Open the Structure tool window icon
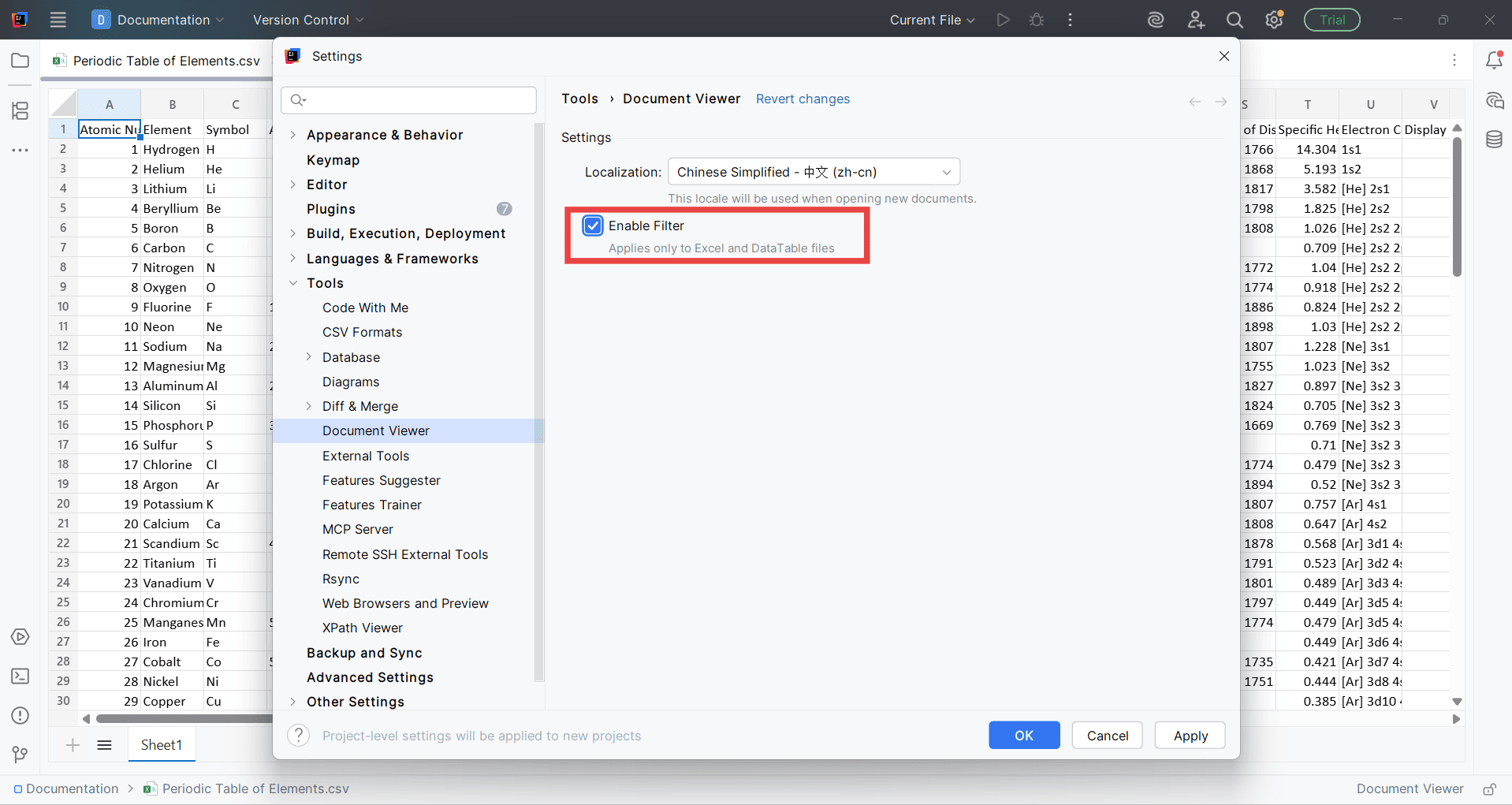This screenshot has width=1512, height=805. (x=20, y=110)
